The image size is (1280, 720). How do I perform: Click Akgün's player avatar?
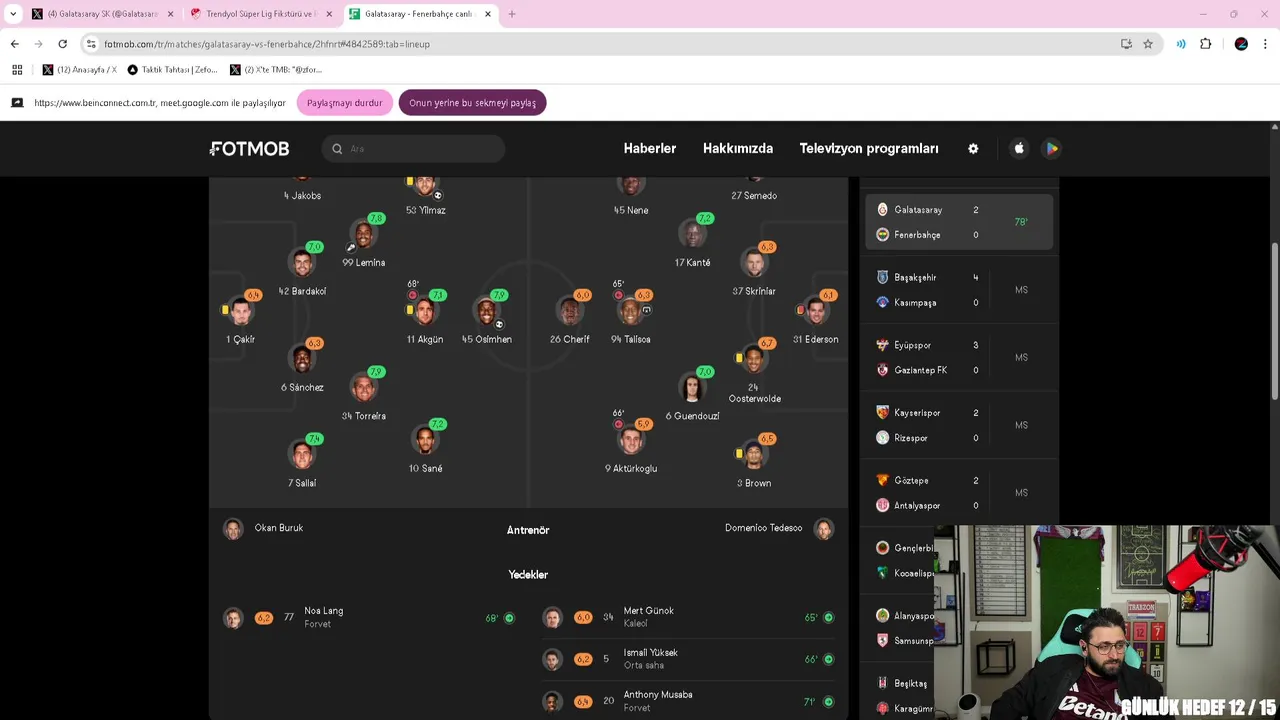[425, 311]
